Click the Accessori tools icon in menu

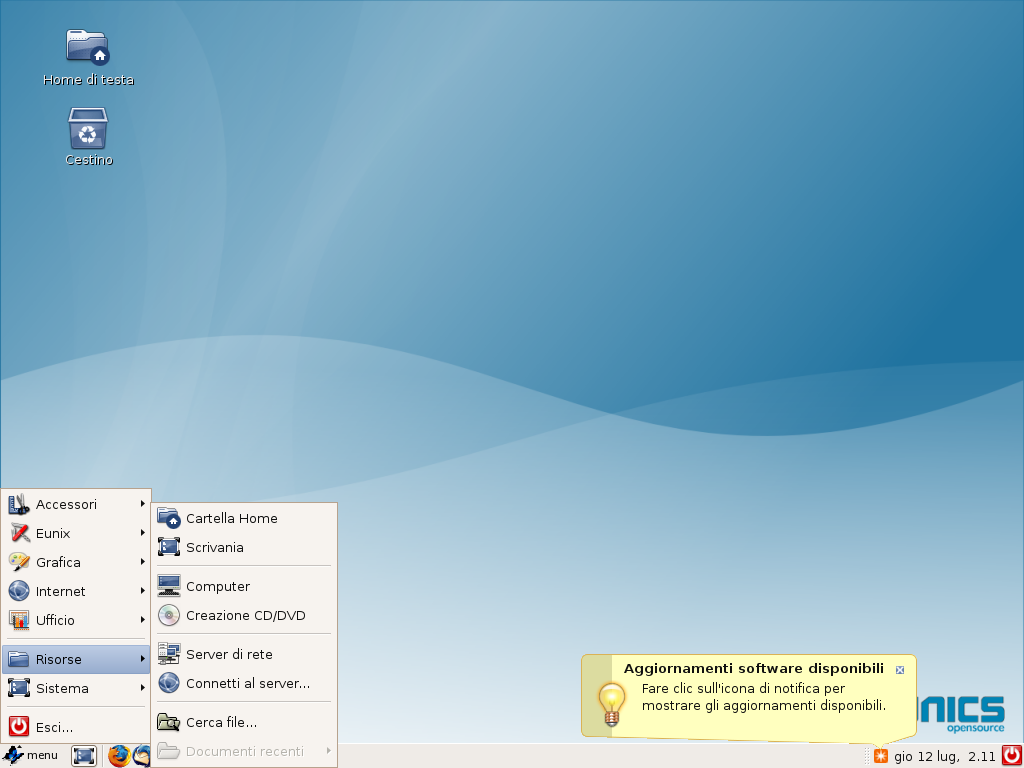(19, 504)
